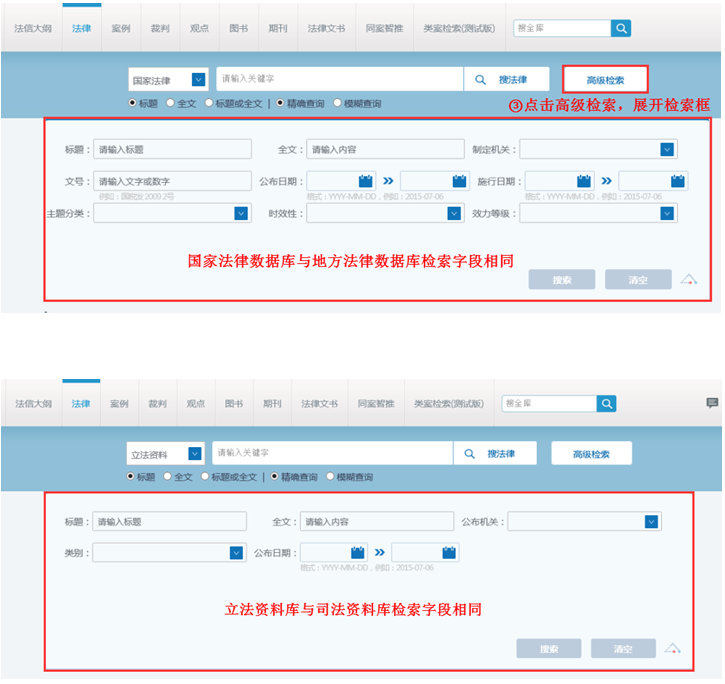Click the 文号 input field
The image size is (725, 684).
[172, 181]
